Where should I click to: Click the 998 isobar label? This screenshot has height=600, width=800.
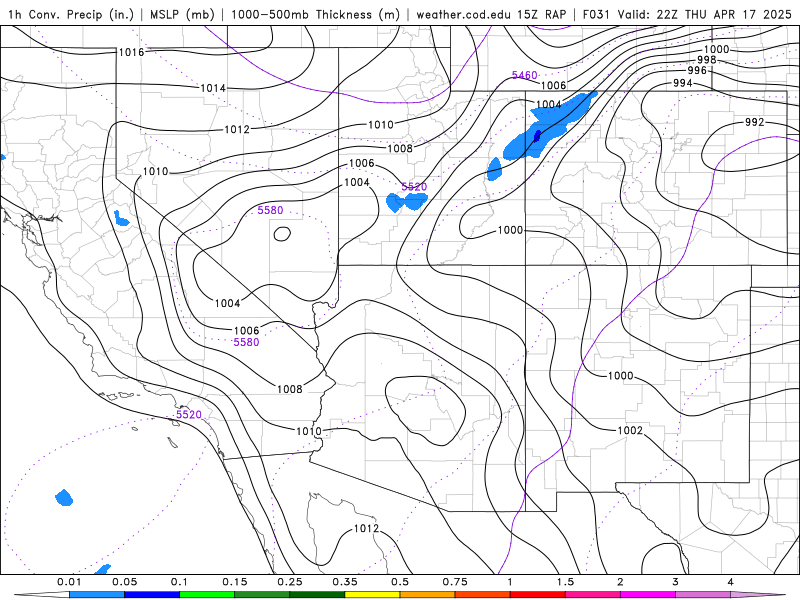click(707, 60)
